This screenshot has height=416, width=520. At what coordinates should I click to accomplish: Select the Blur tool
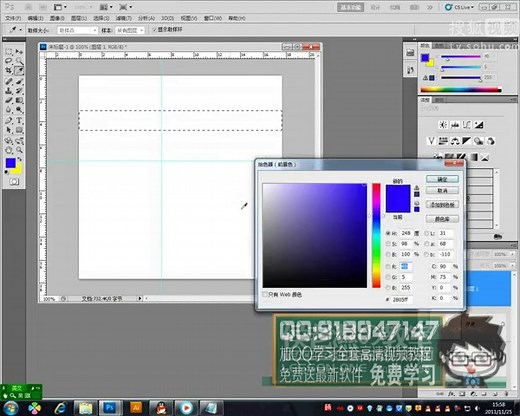pos(9,110)
